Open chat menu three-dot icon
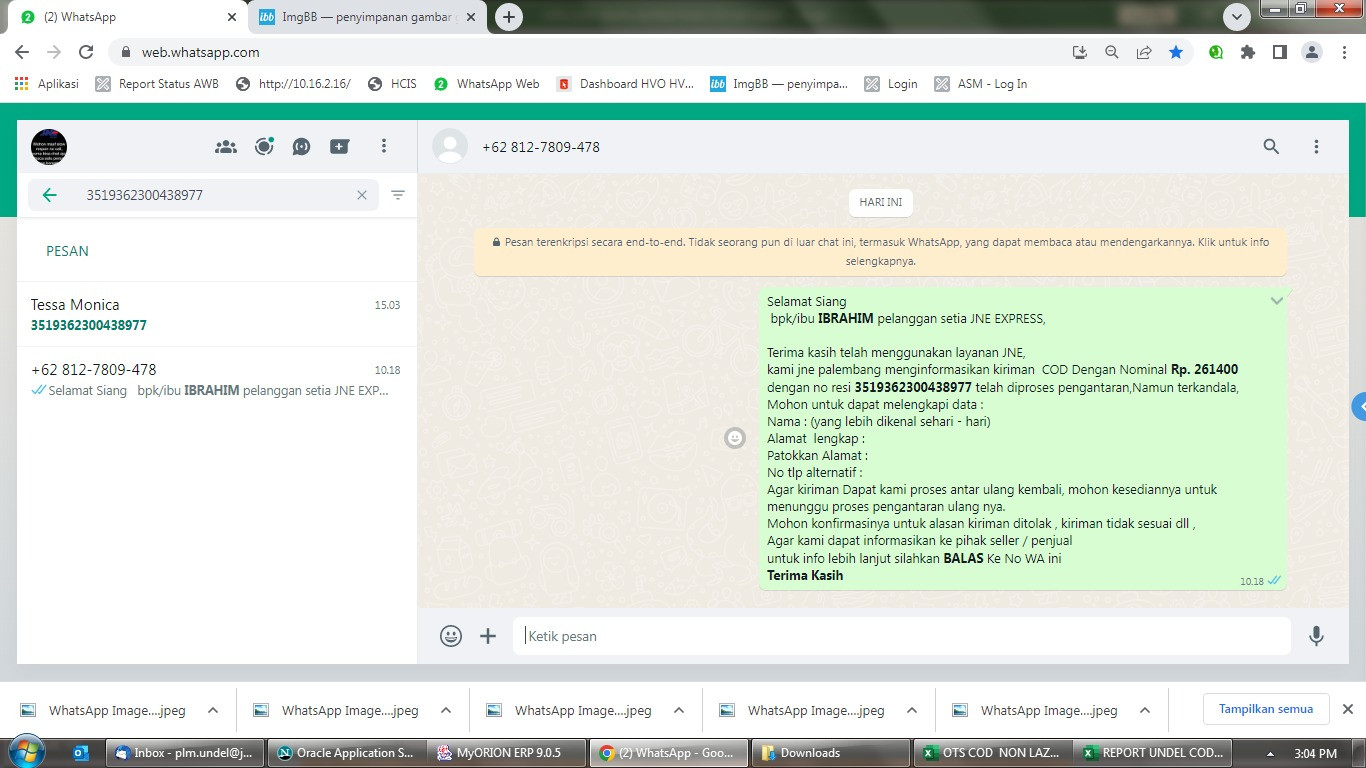This screenshot has height=768, width=1366. click(1316, 147)
